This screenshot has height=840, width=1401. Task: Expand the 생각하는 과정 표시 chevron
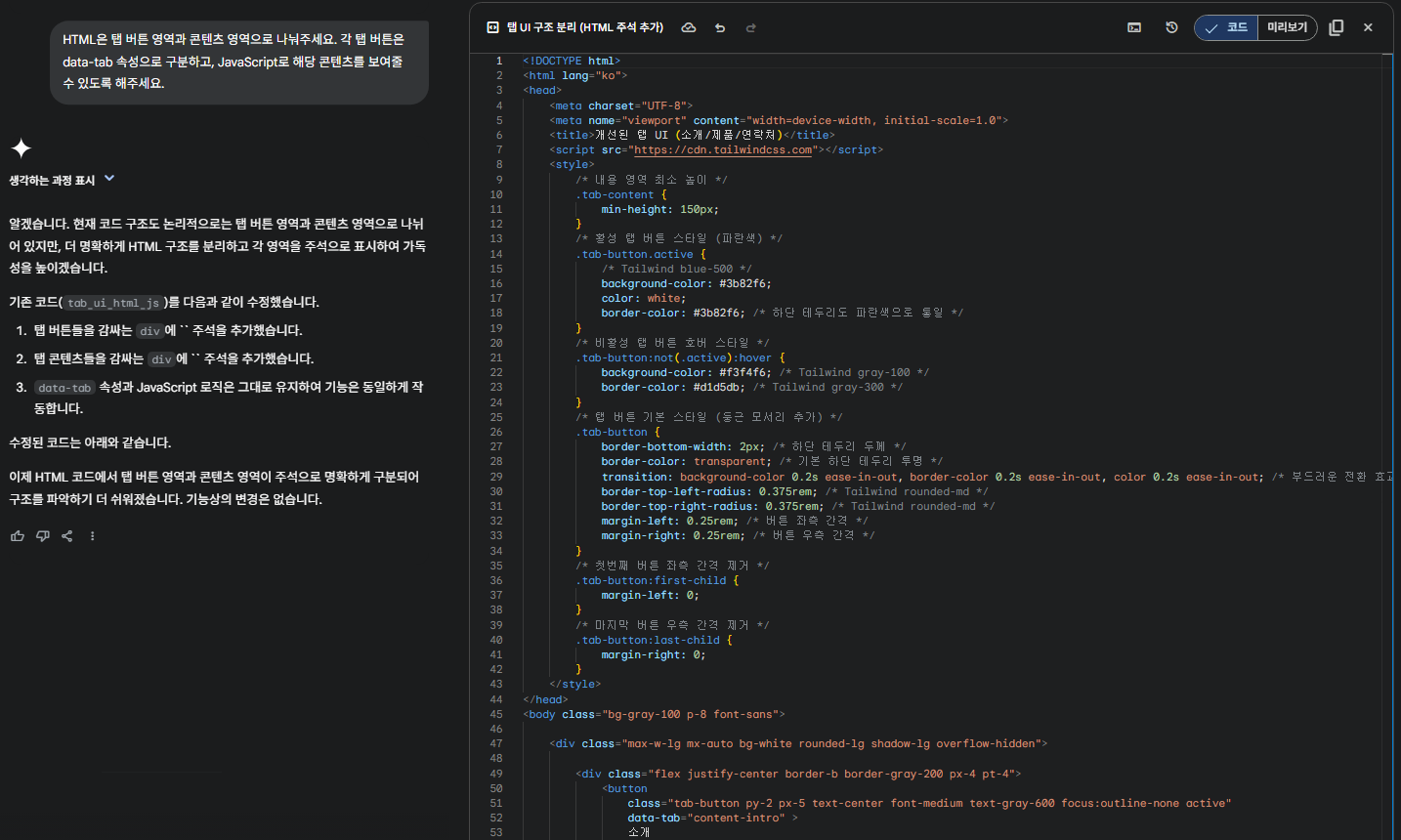109,179
